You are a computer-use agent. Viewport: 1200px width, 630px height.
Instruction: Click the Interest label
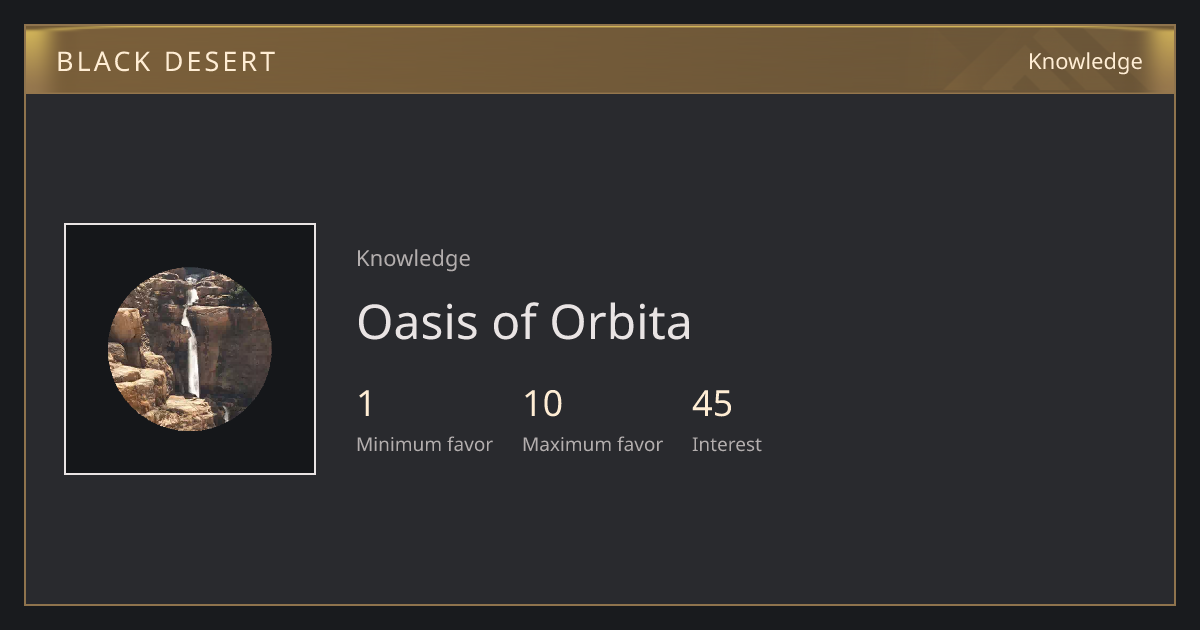click(x=727, y=444)
